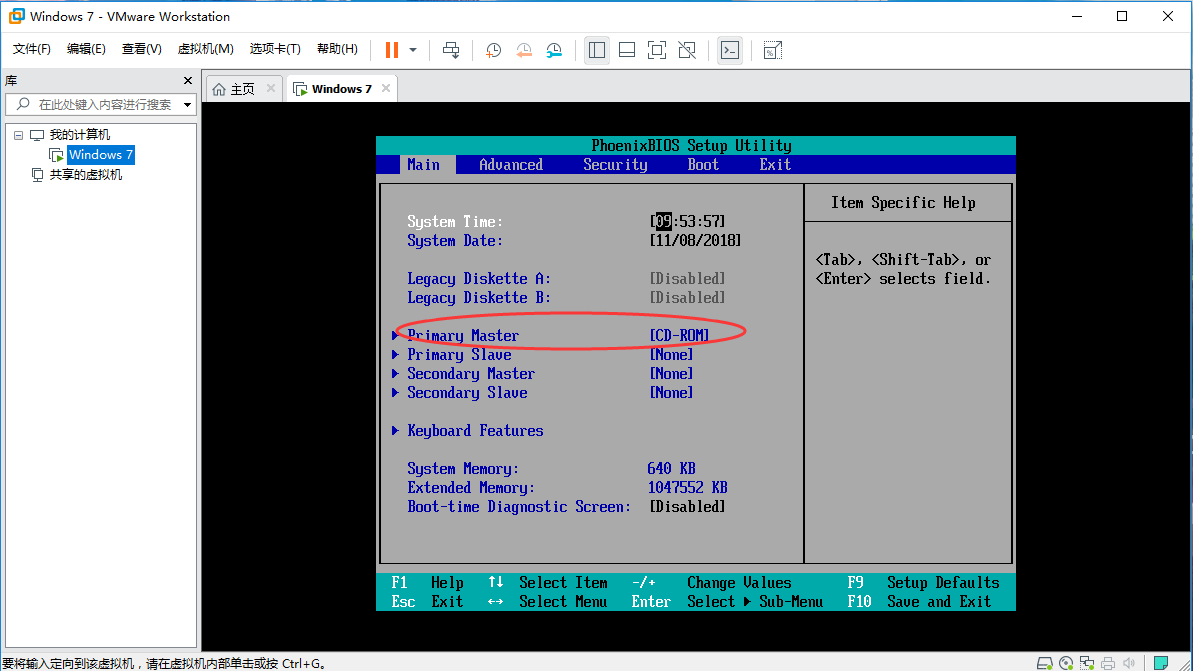Screen dimensions: 1193x671
Task: Expand the Primary Master submenu arrow
Action: point(395,336)
